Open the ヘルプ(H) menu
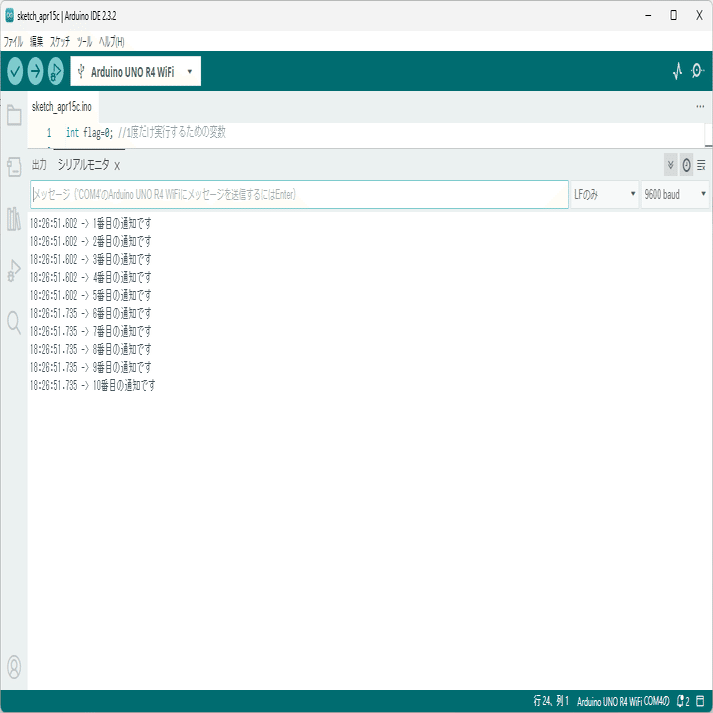713x713 pixels. click(111, 42)
